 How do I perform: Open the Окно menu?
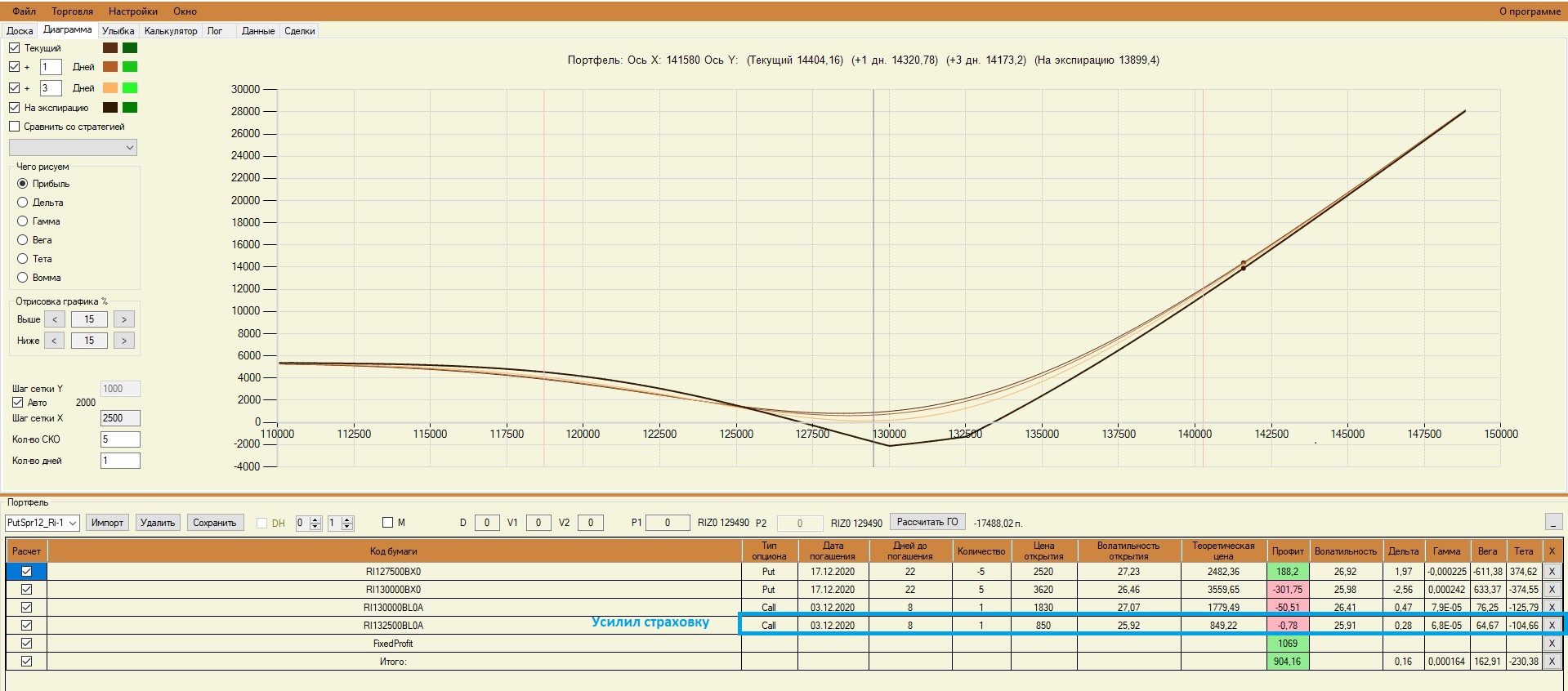[x=185, y=11]
